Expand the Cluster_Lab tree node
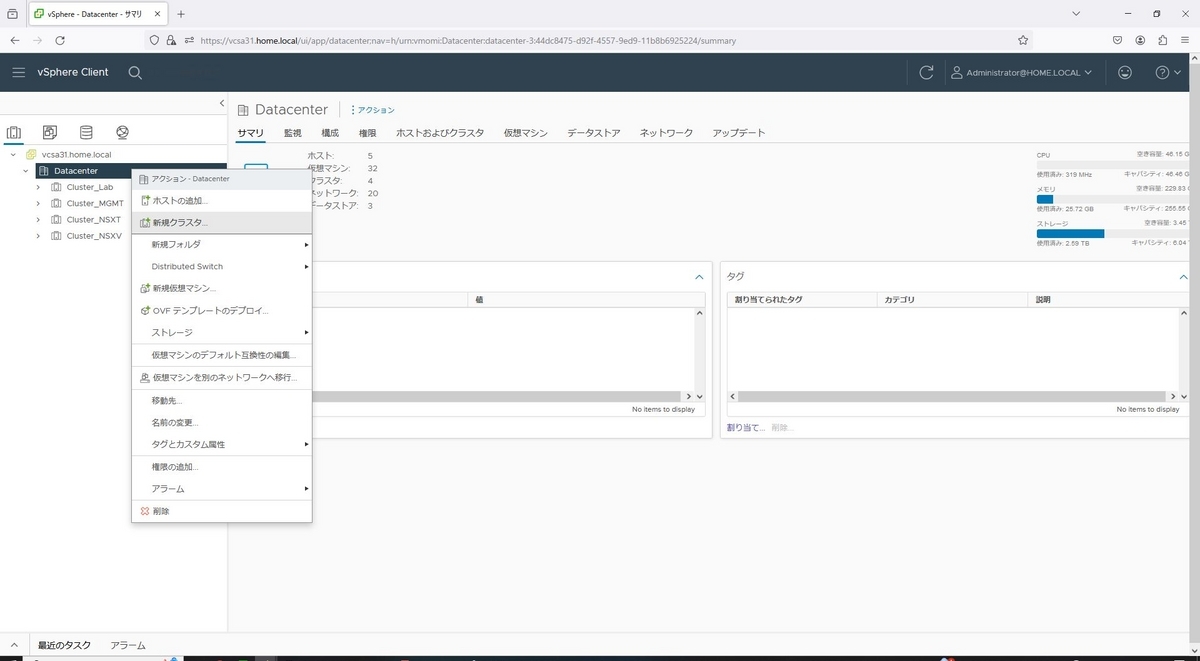This screenshot has width=1200, height=661. (x=38, y=187)
